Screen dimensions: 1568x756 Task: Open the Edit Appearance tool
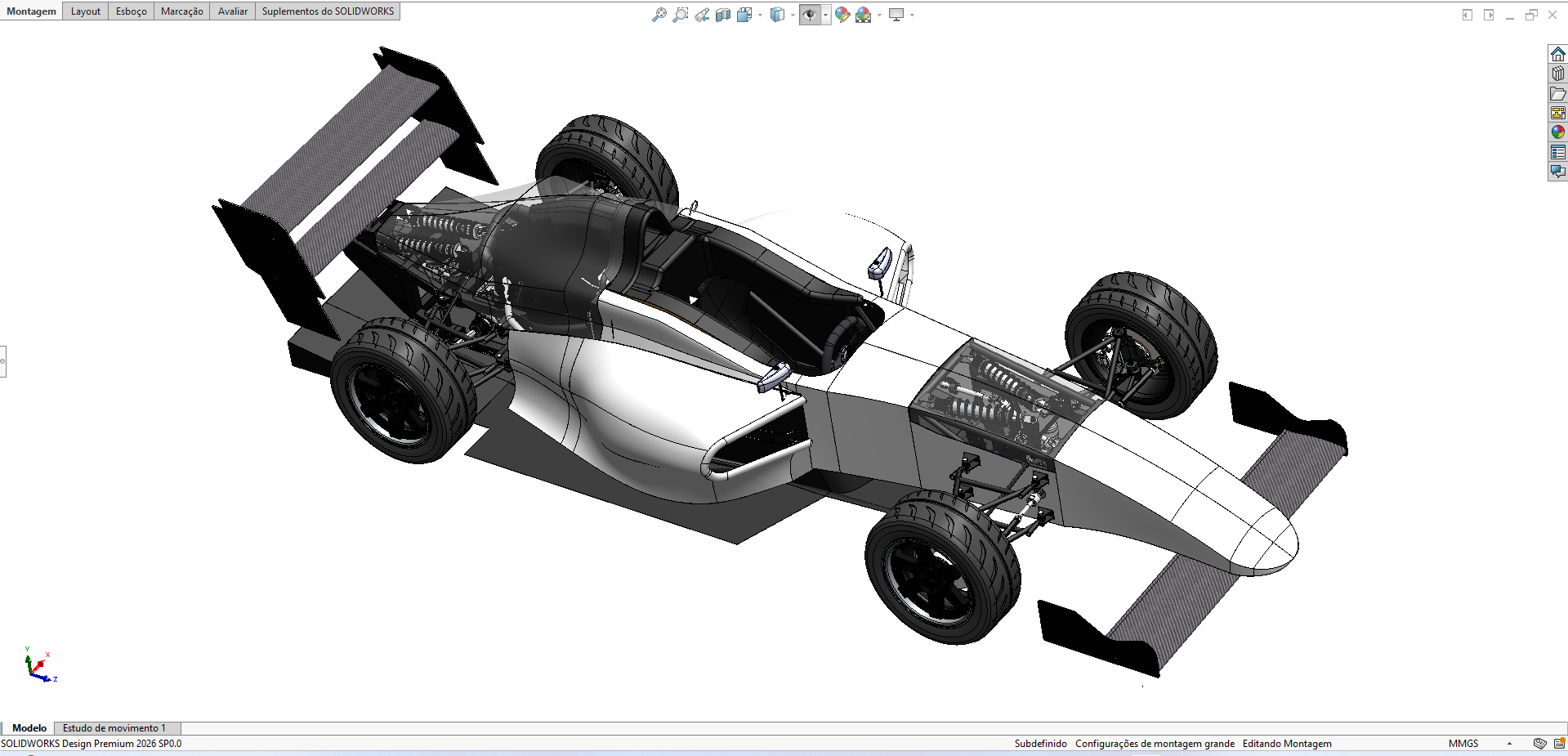[842, 15]
